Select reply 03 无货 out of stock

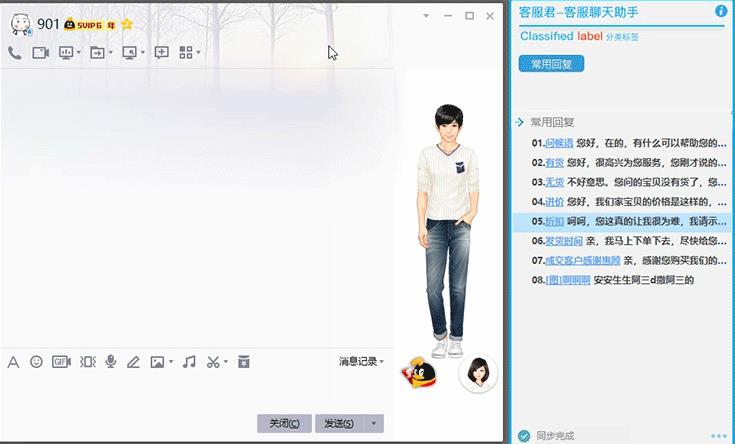629,182
